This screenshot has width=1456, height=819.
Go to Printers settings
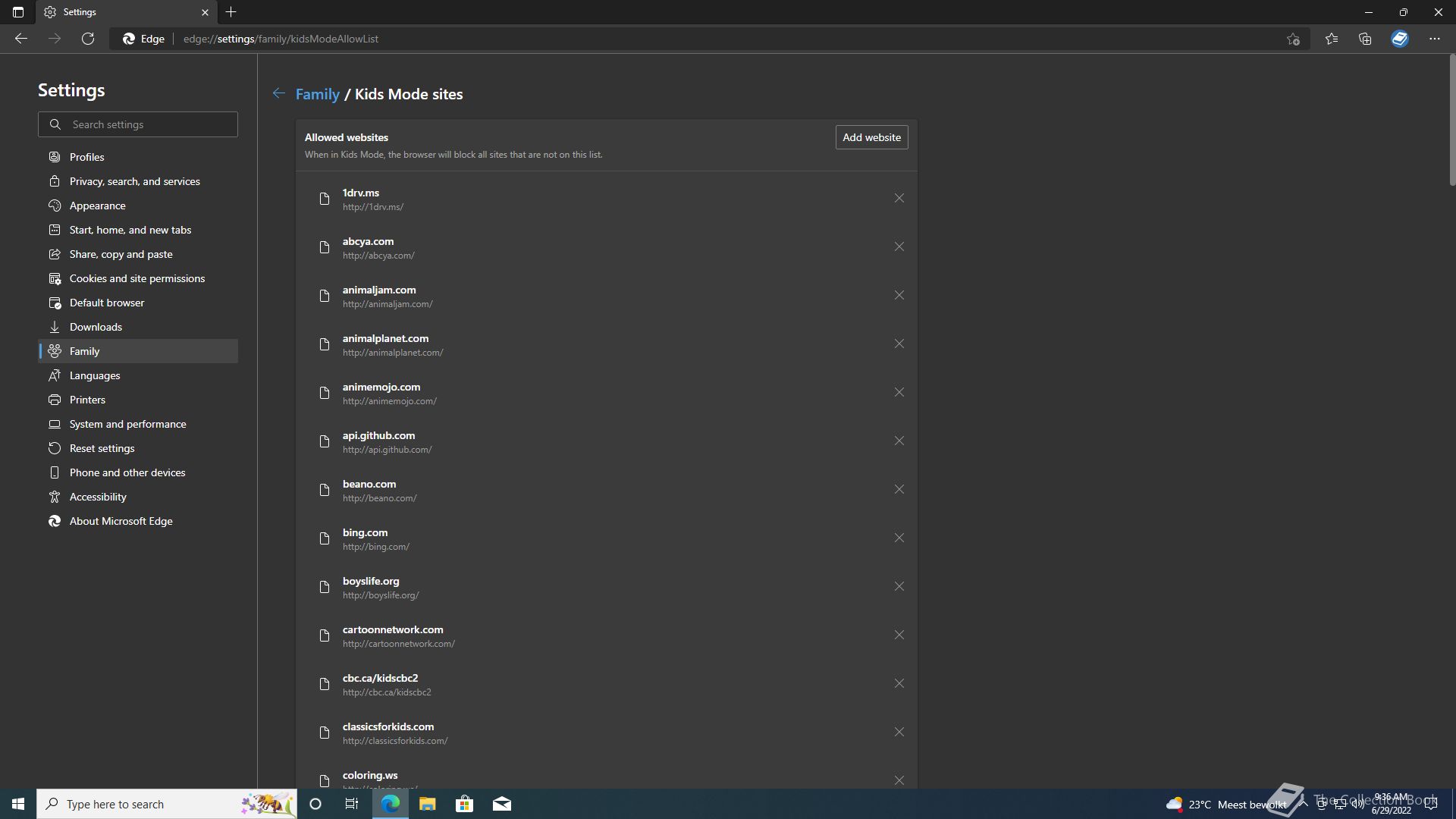coord(138,400)
